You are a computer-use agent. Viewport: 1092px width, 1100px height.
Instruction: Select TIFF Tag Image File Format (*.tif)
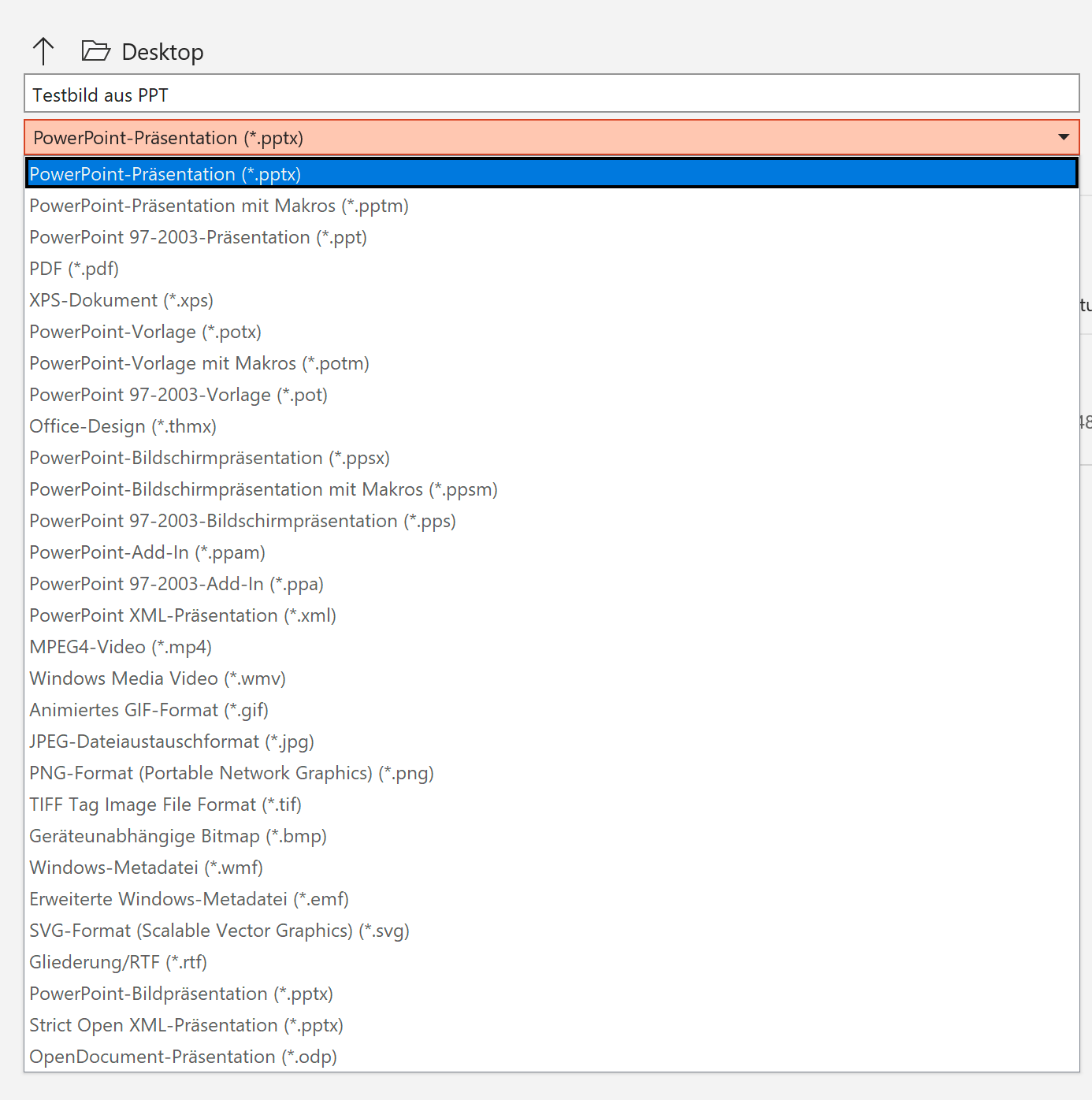pos(552,805)
